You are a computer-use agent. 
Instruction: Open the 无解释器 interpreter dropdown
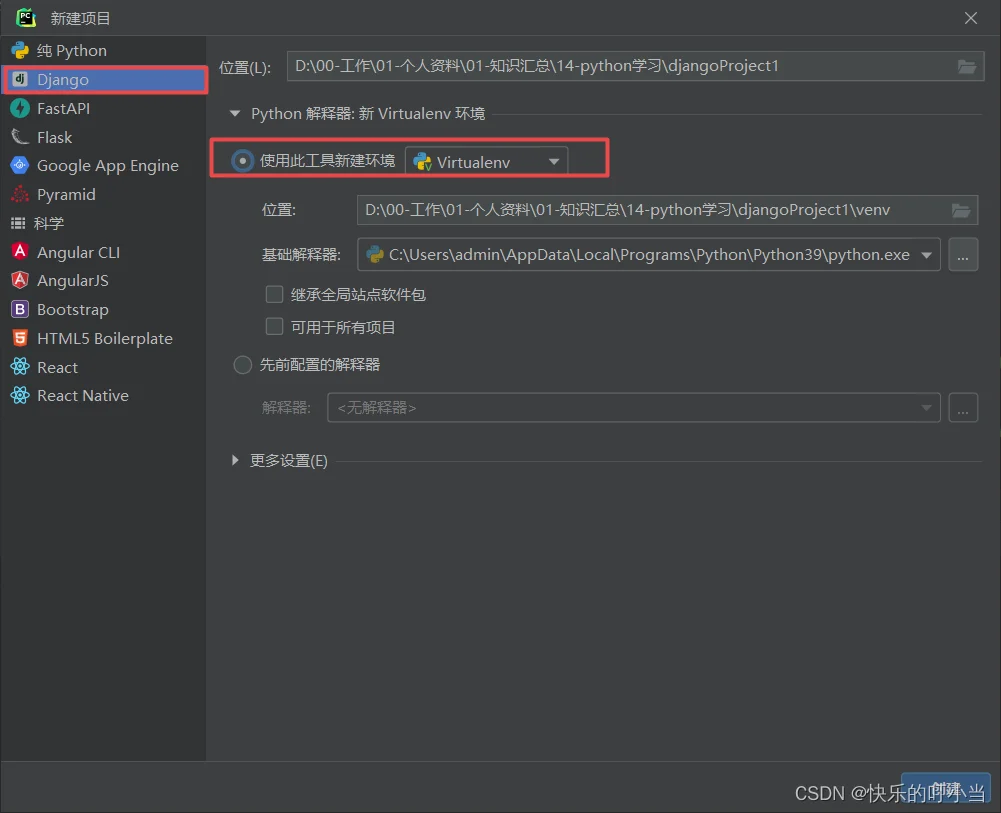click(633, 407)
